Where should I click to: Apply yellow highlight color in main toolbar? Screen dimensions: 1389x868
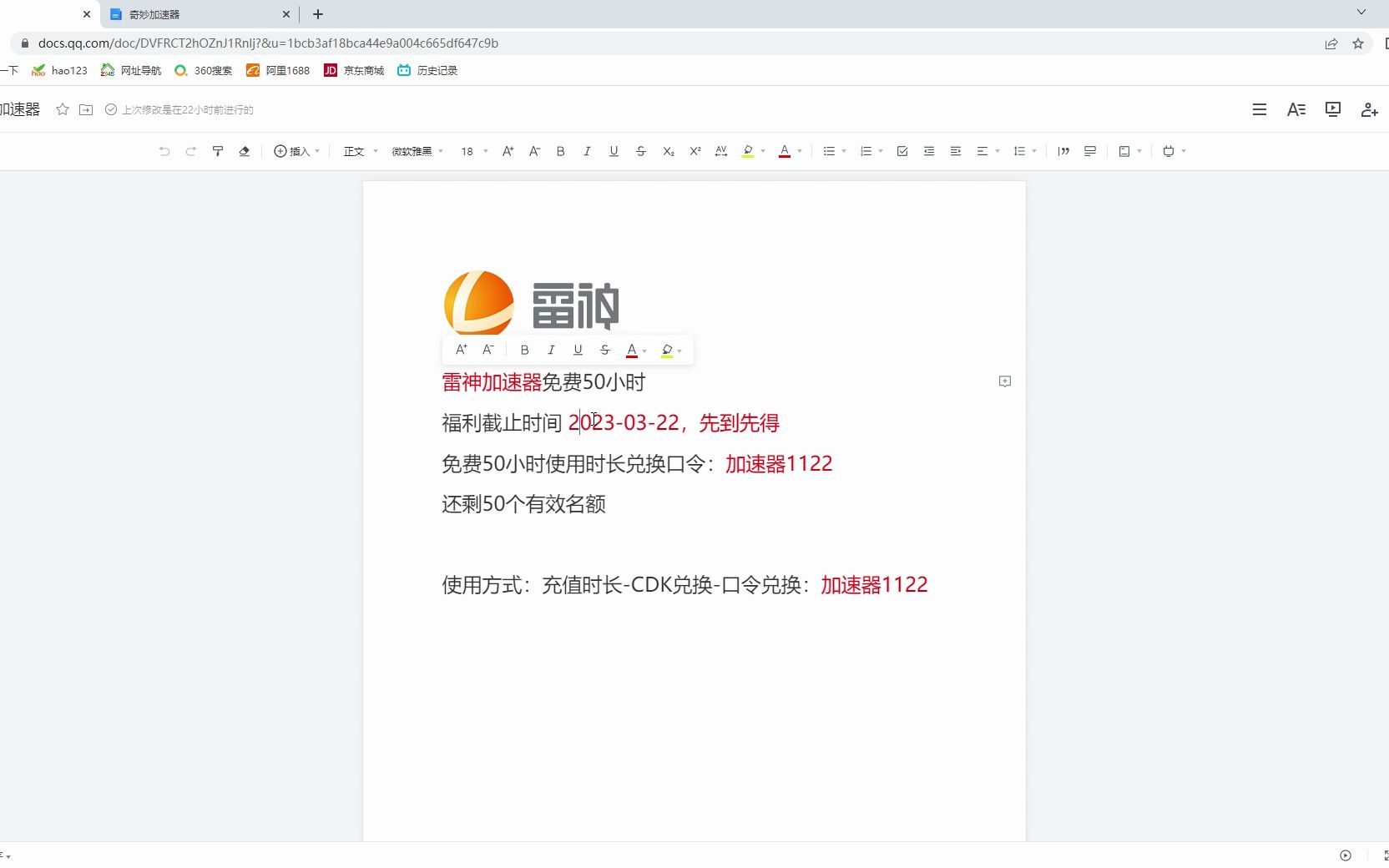[749, 151]
